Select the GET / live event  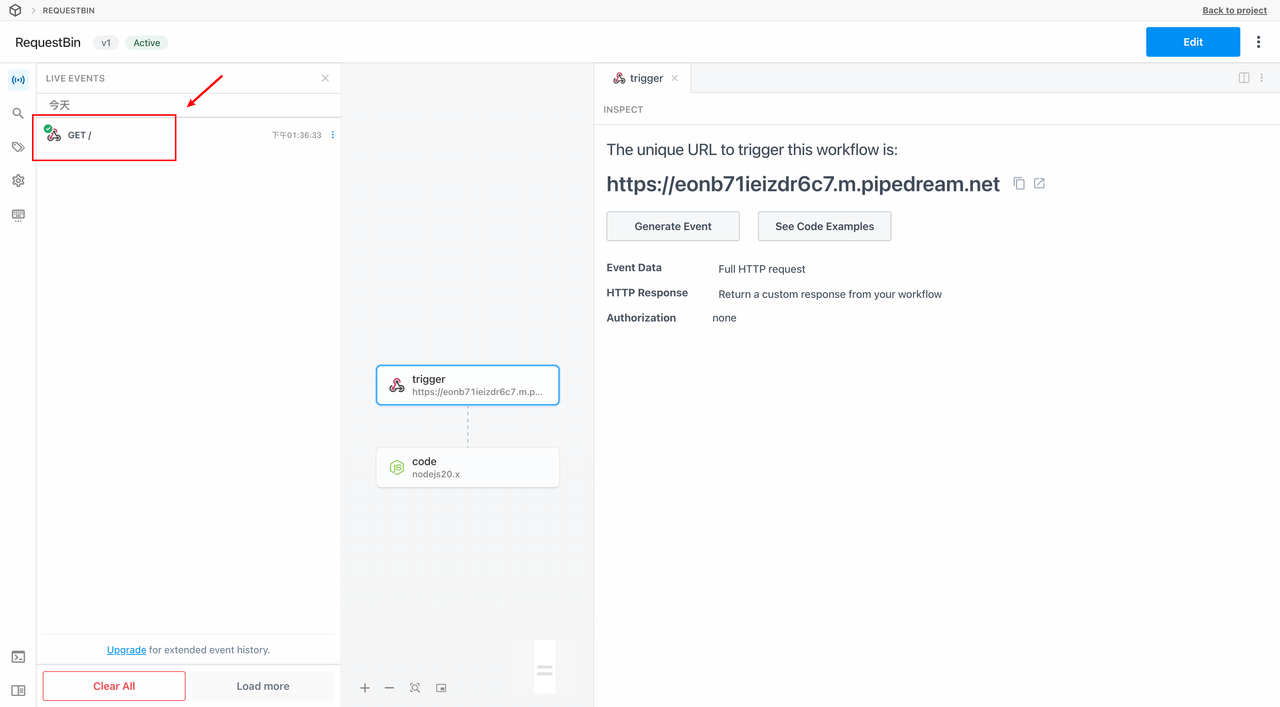point(188,135)
